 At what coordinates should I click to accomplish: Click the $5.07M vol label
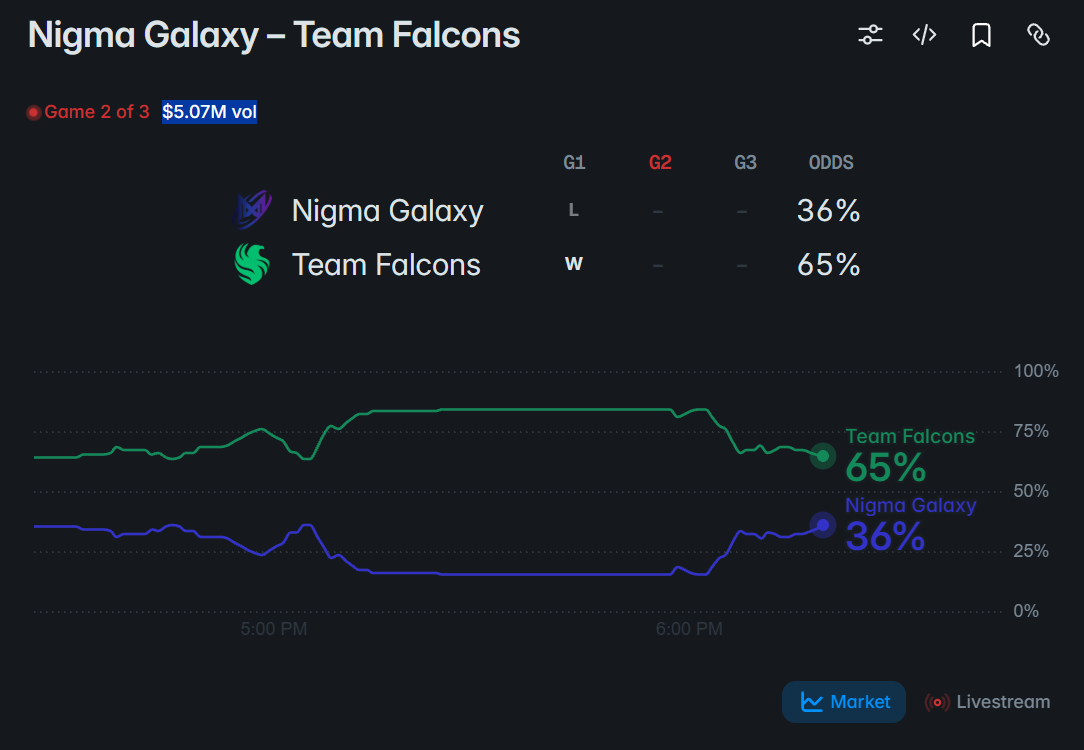(209, 112)
